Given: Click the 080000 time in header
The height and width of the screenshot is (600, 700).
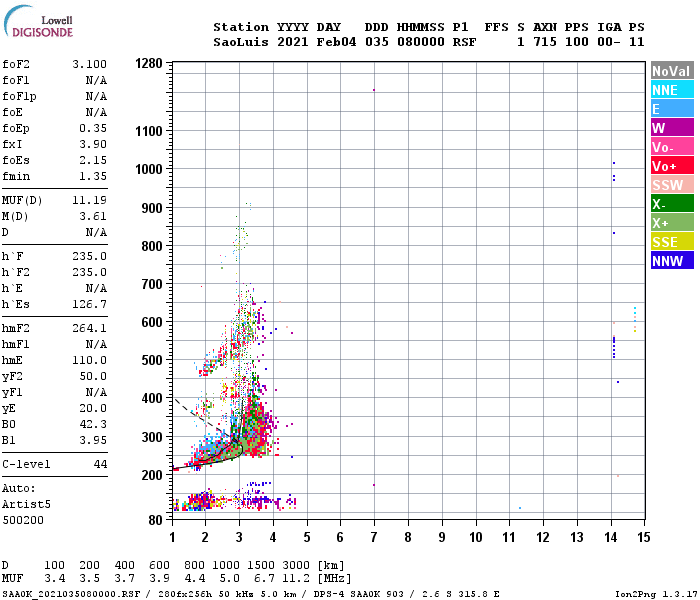Looking at the screenshot, I should 421,42.
